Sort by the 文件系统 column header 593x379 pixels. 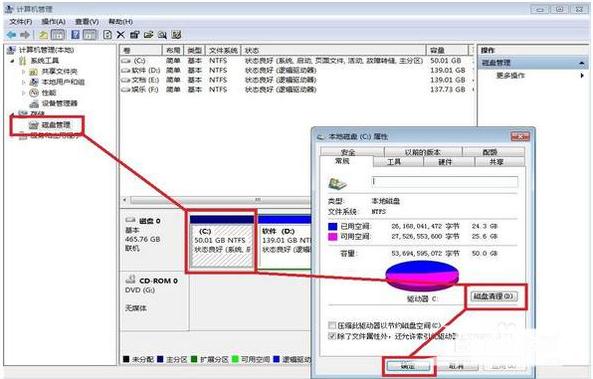[223, 50]
